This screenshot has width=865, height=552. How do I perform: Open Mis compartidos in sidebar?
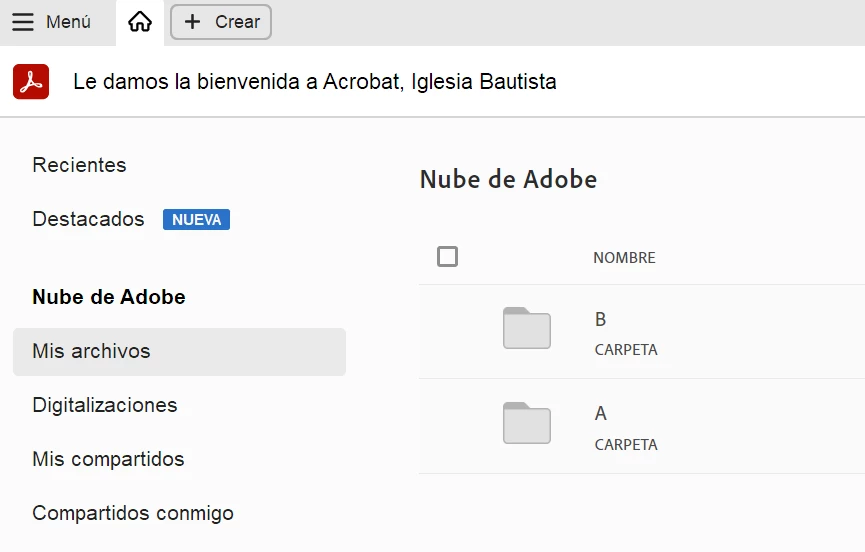(108, 459)
